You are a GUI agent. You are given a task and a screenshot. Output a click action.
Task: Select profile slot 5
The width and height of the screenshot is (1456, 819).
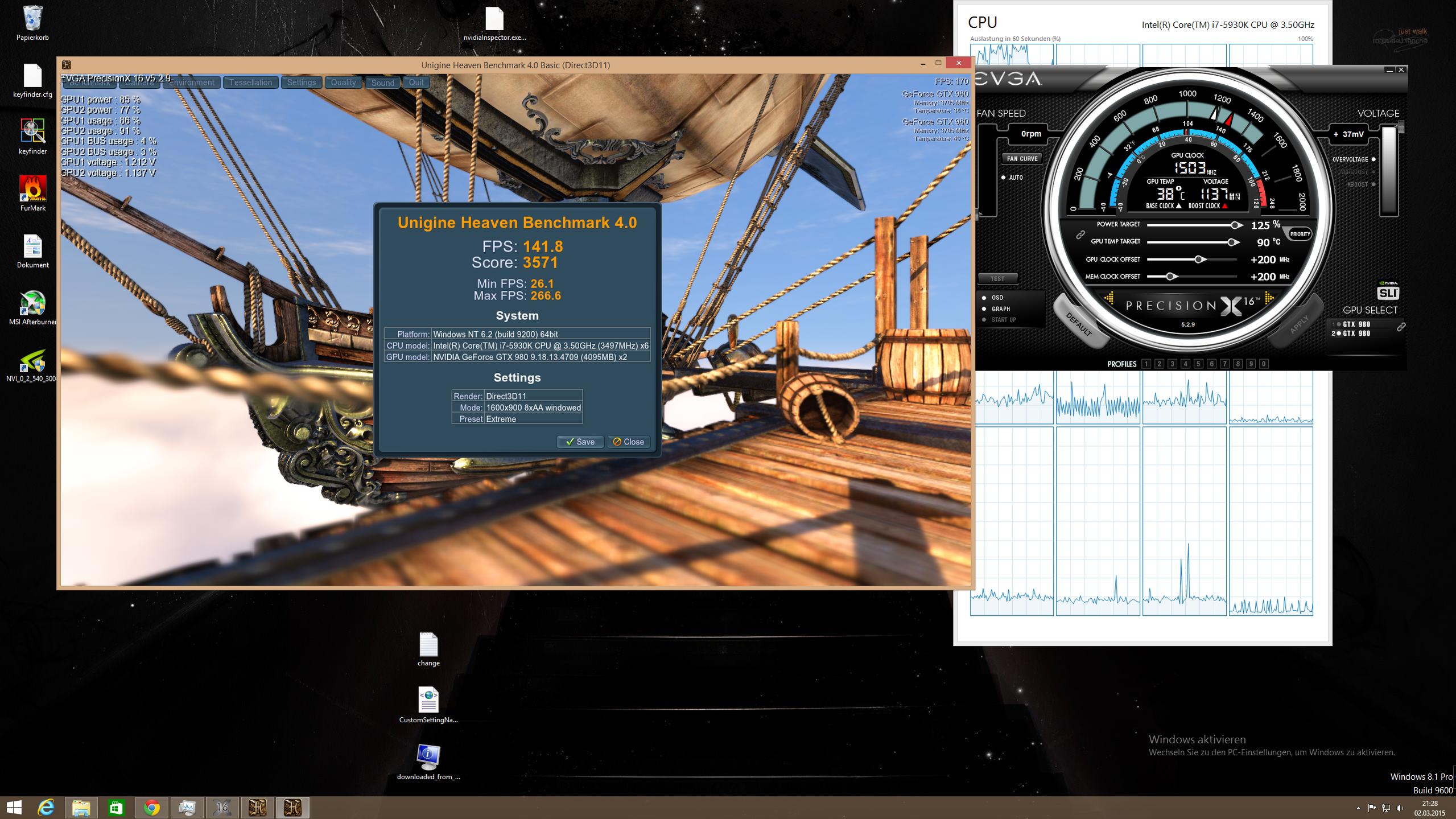(1198, 364)
